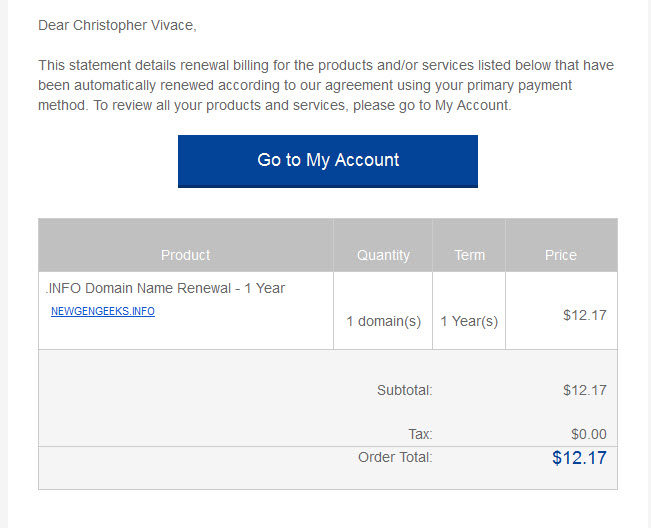Image resolution: width=651 pixels, height=528 pixels.
Task: Click the Go to My Account button
Action: coord(328,161)
